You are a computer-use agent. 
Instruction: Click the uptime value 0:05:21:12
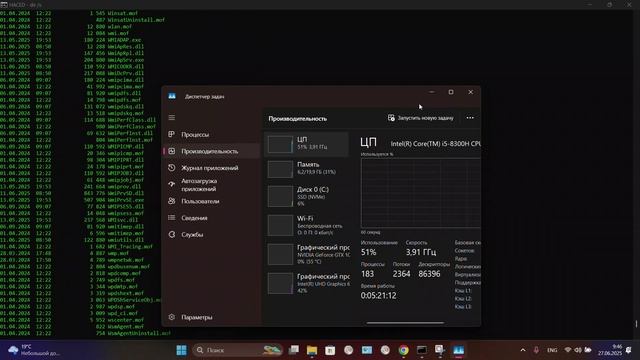click(x=378, y=296)
